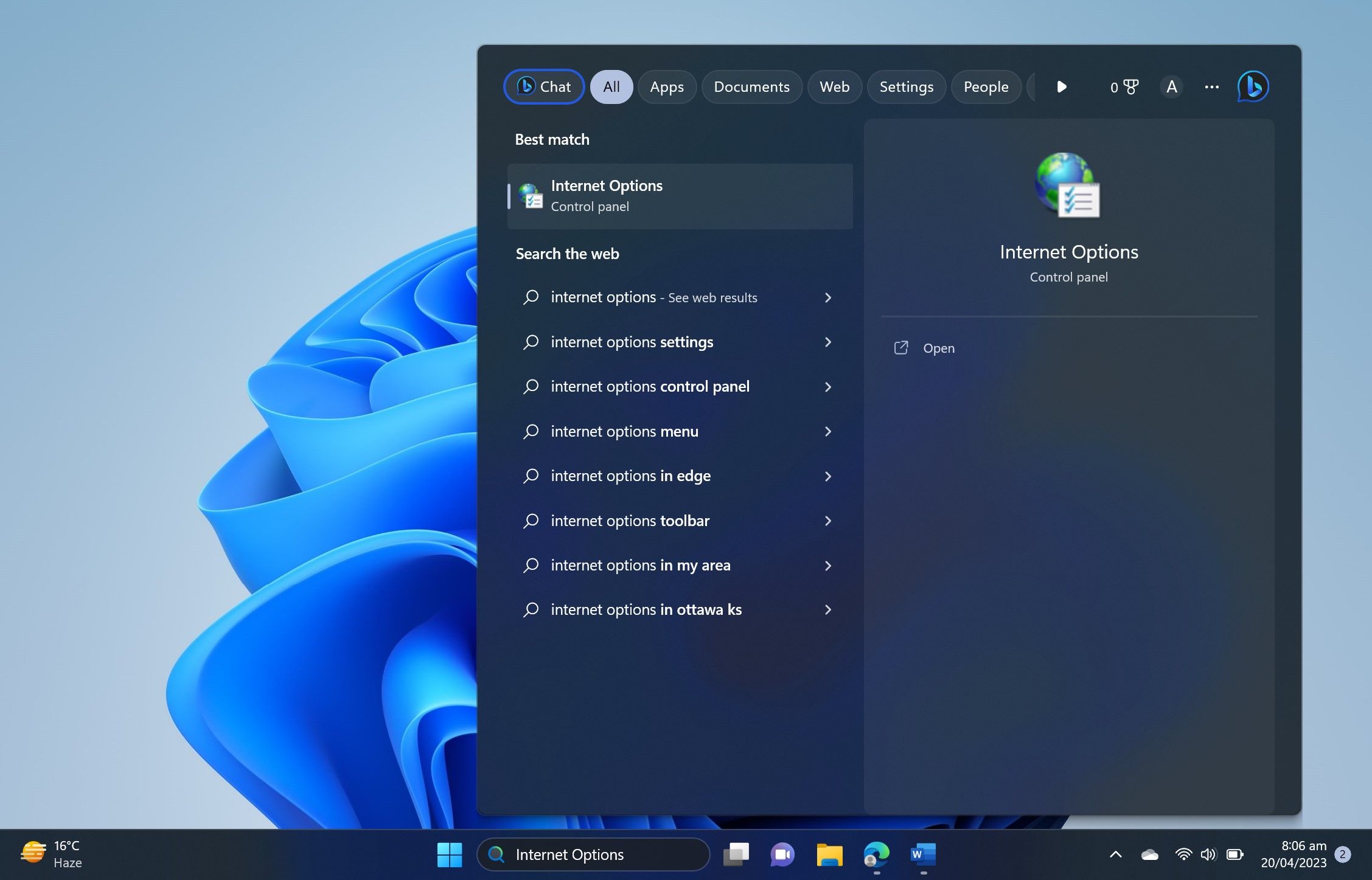Open Task View on the taskbar
This screenshot has width=1372, height=880.
[736, 854]
